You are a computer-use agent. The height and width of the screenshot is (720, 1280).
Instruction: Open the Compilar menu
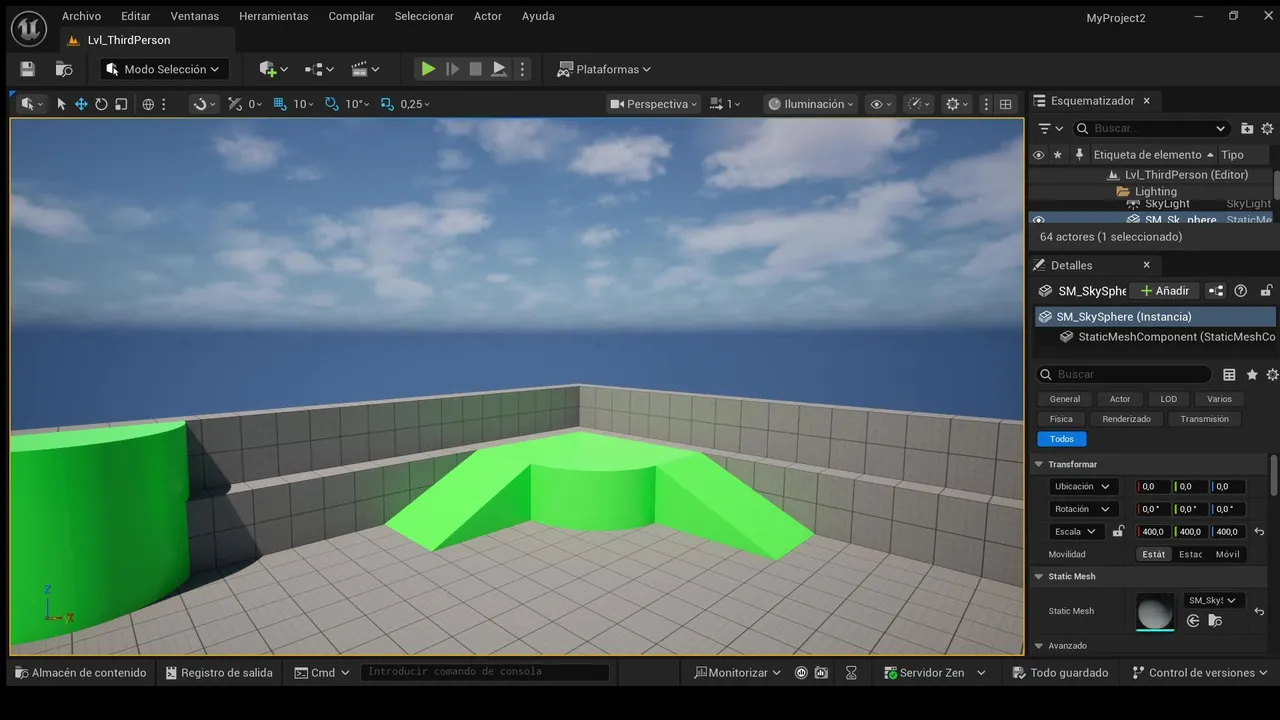click(x=352, y=16)
